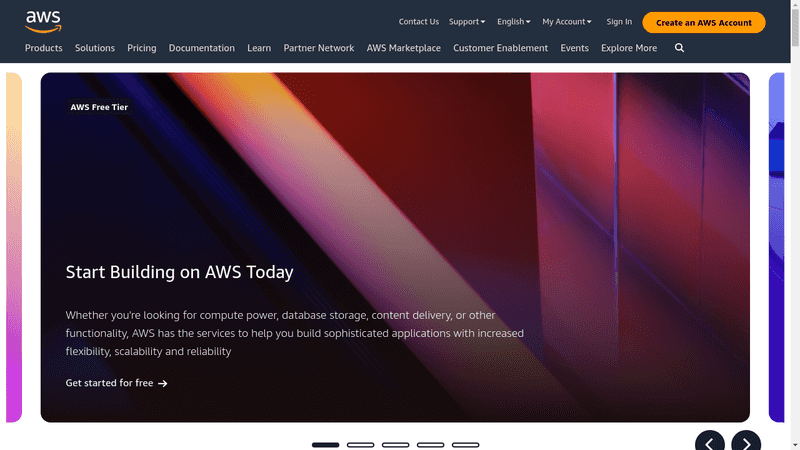Click the AWS Free Tier badge

point(99,107)
